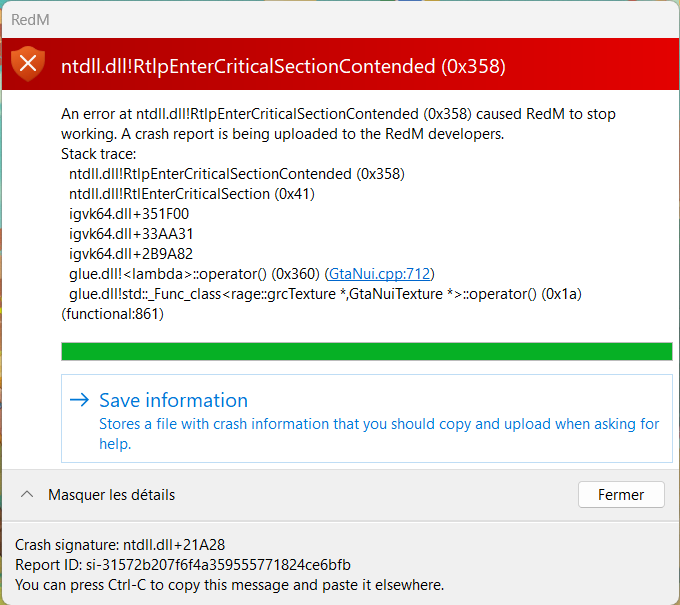680x605 pixels.
Task: Select the Ctrl-C copy hint line
Action: click(229, 585)
